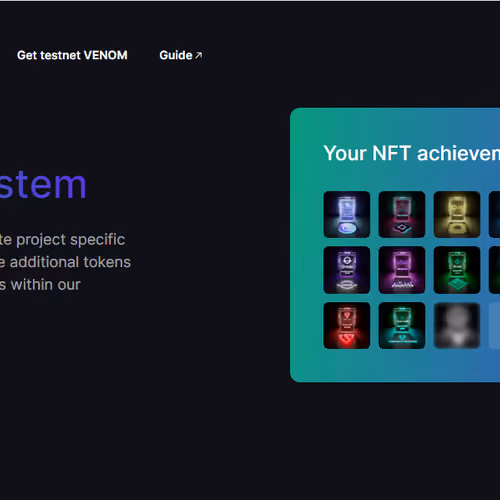
Task: Click the purple 'stem' headline text
Action: pos(43,184)
